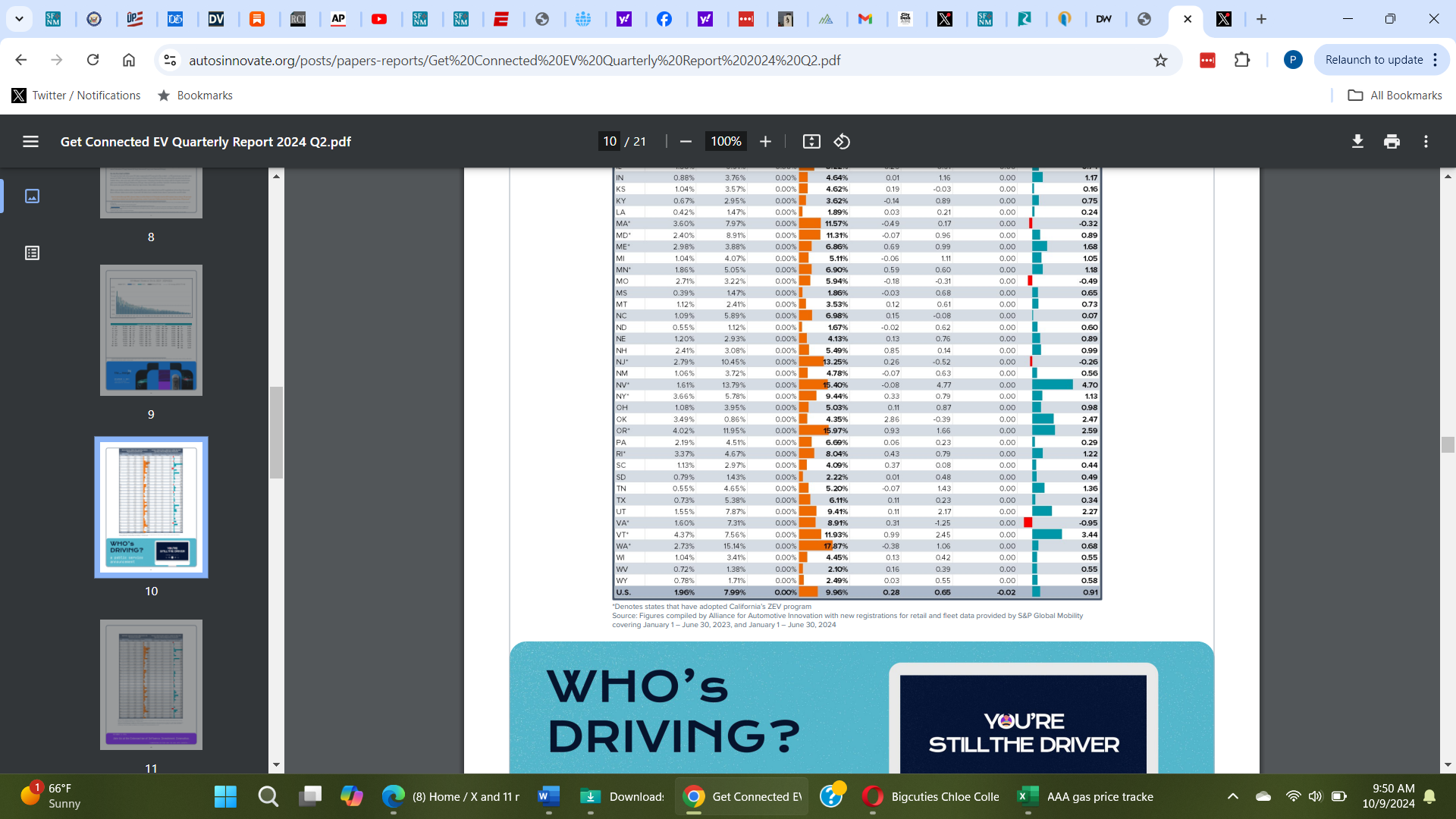Show document outline view in sidebar
Viewport: 1456px width, 819px height.
coord(32,253)
